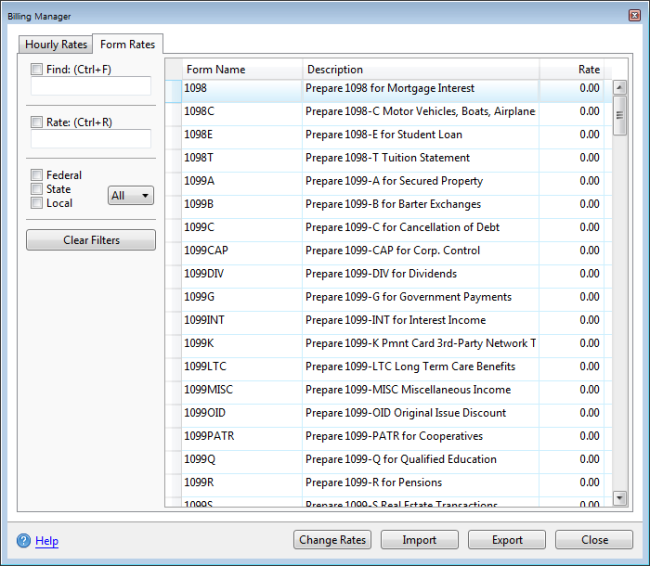Click the Export button
The height and width of the screenshot is (566, 650).
pos(507,540)
